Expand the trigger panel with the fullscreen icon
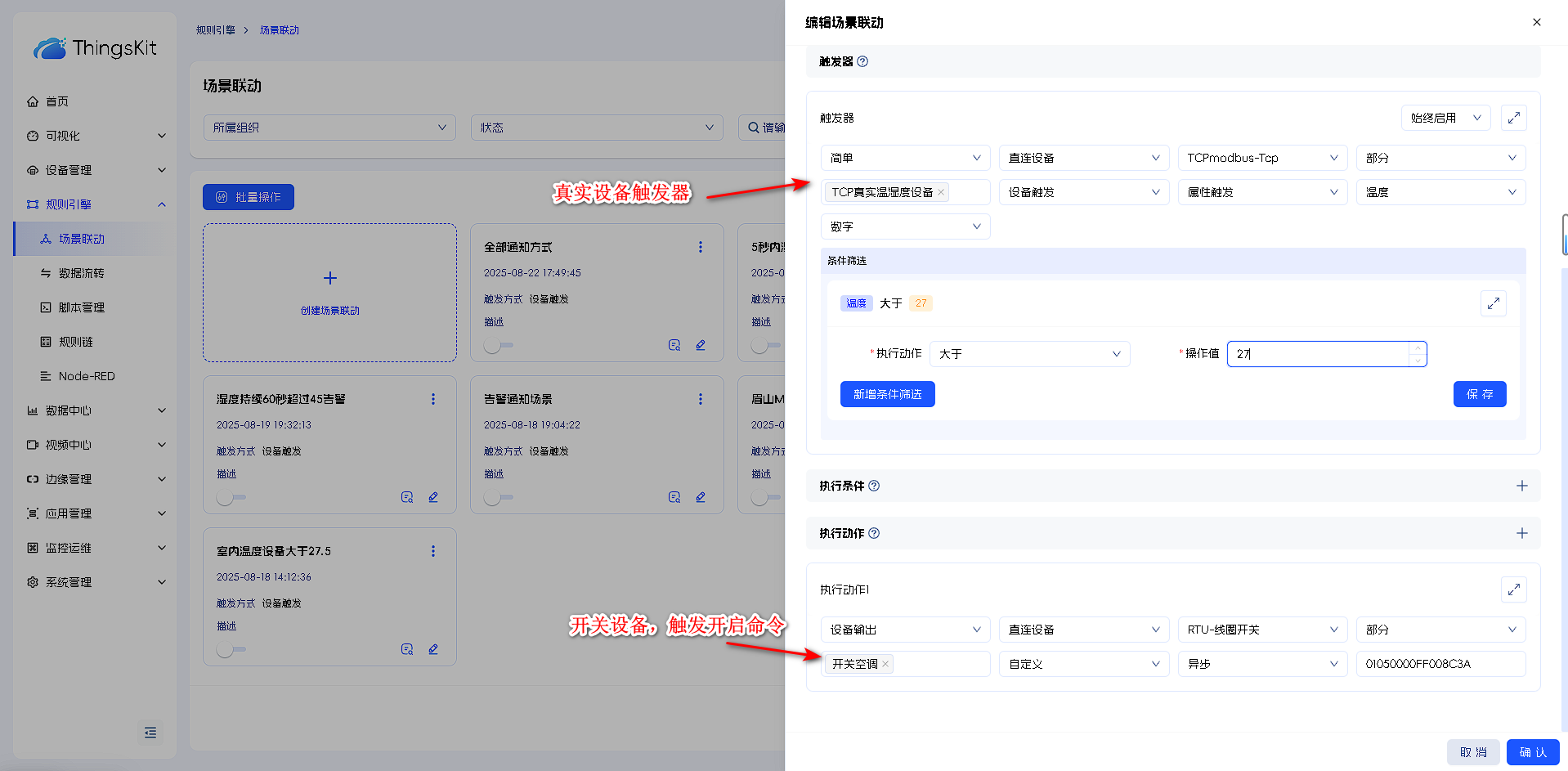 tap(1513, 118)
